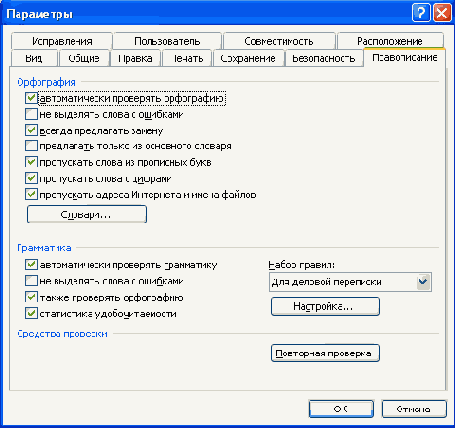The image size is (455, 428).
Task: Open Для деловой переписки combo box
Action: coord(350,282)
